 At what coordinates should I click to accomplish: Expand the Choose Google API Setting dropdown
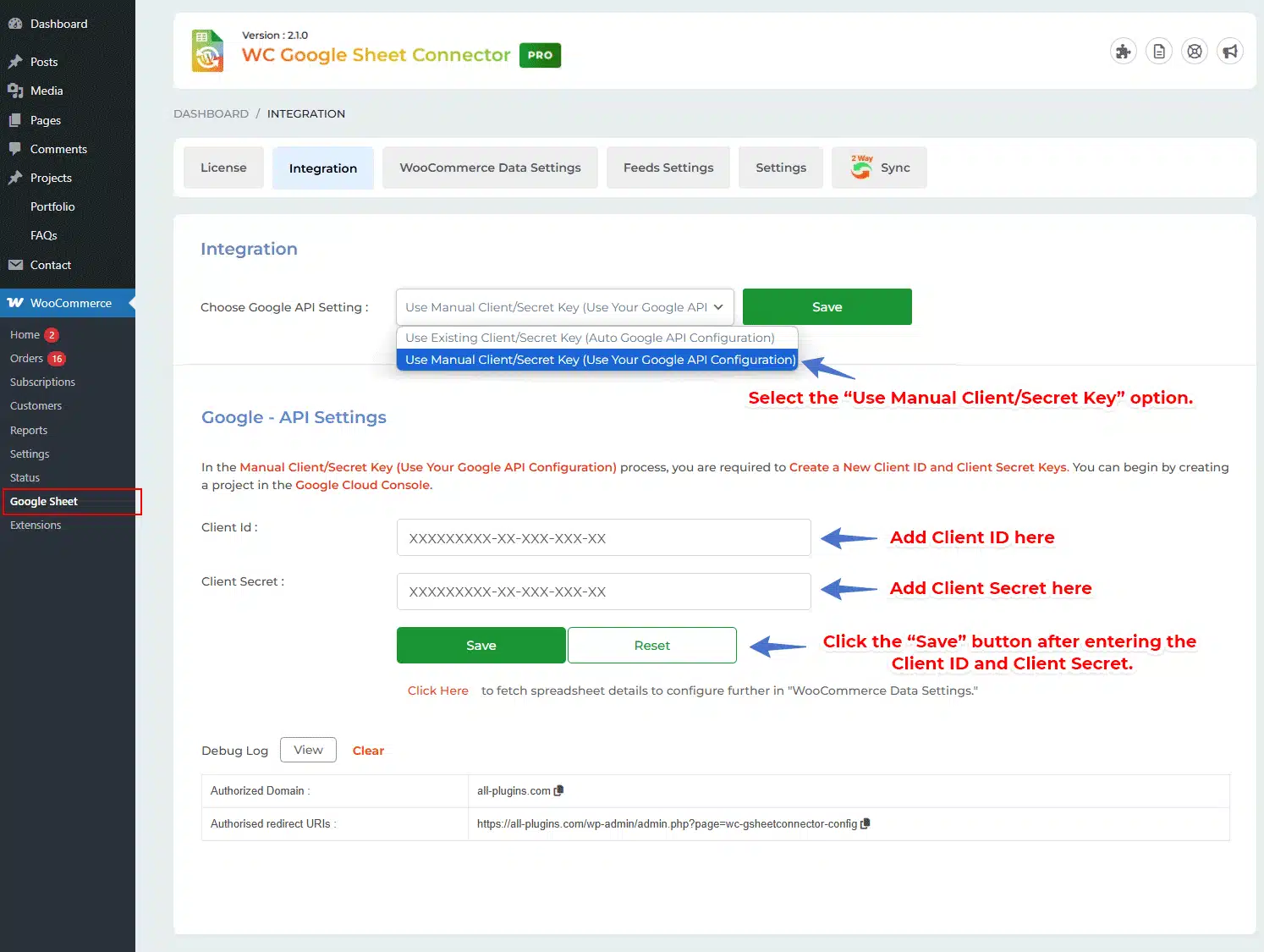click(564, 307)
